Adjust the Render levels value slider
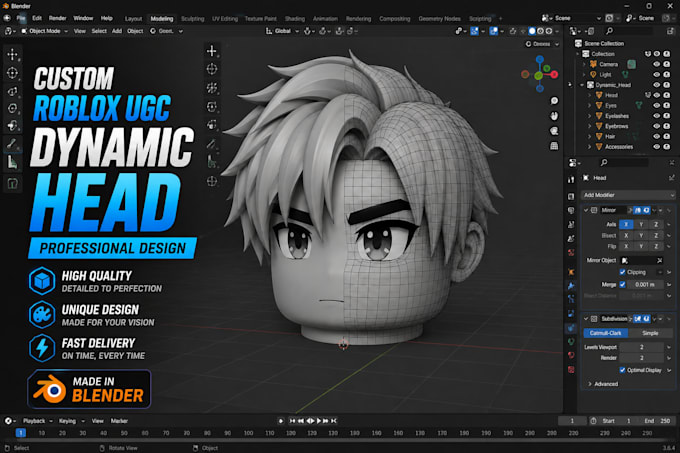 tap(642, 358)
